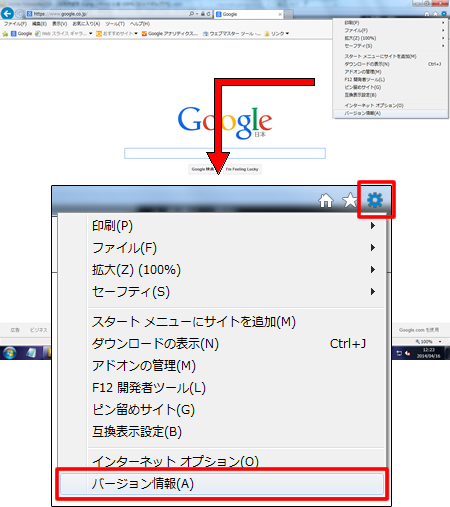Click the browser Back arrow button
The height and width of the screenshot is (507, 450).
point(7,14)
